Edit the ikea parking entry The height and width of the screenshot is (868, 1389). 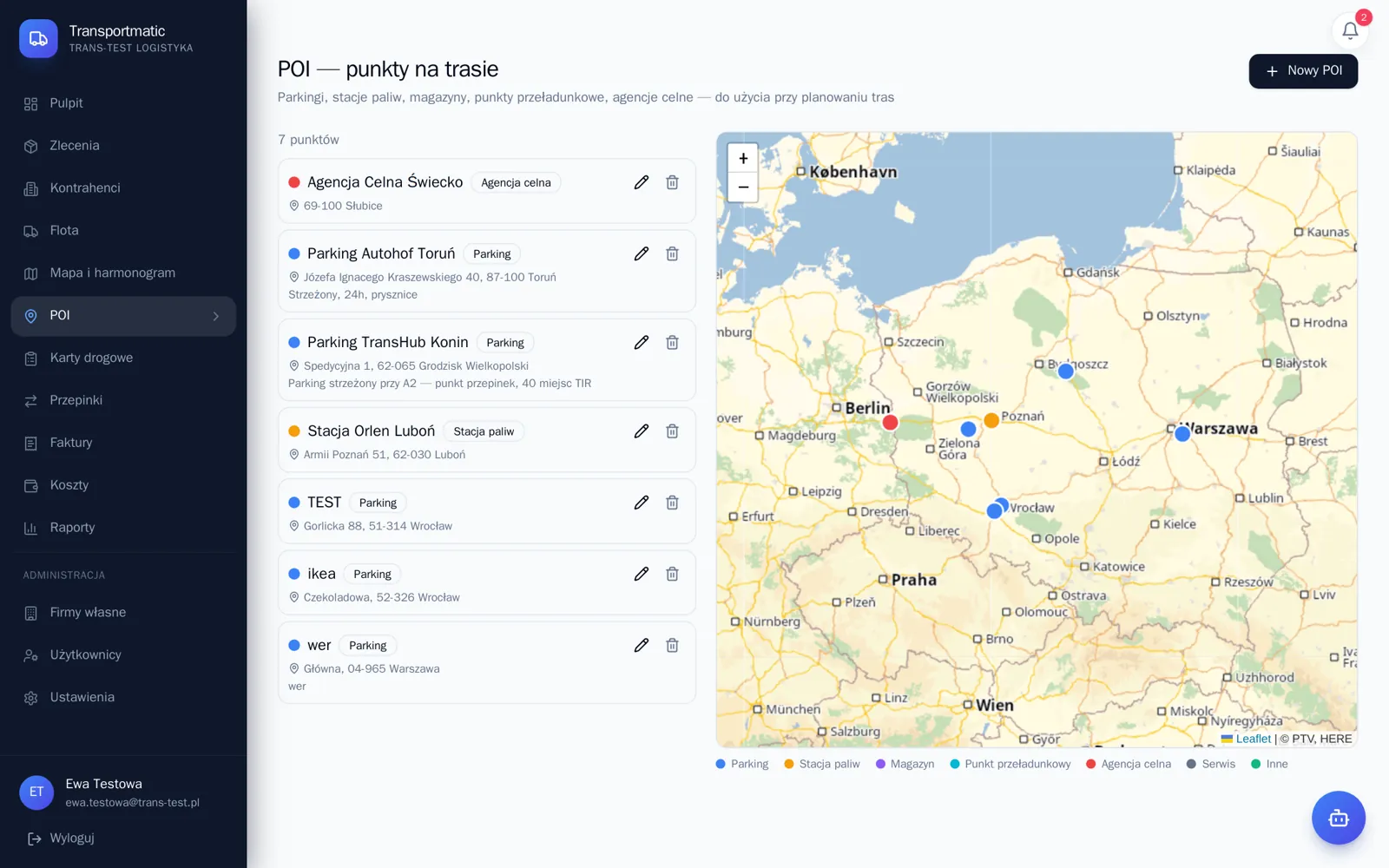(x=642, y=574)
